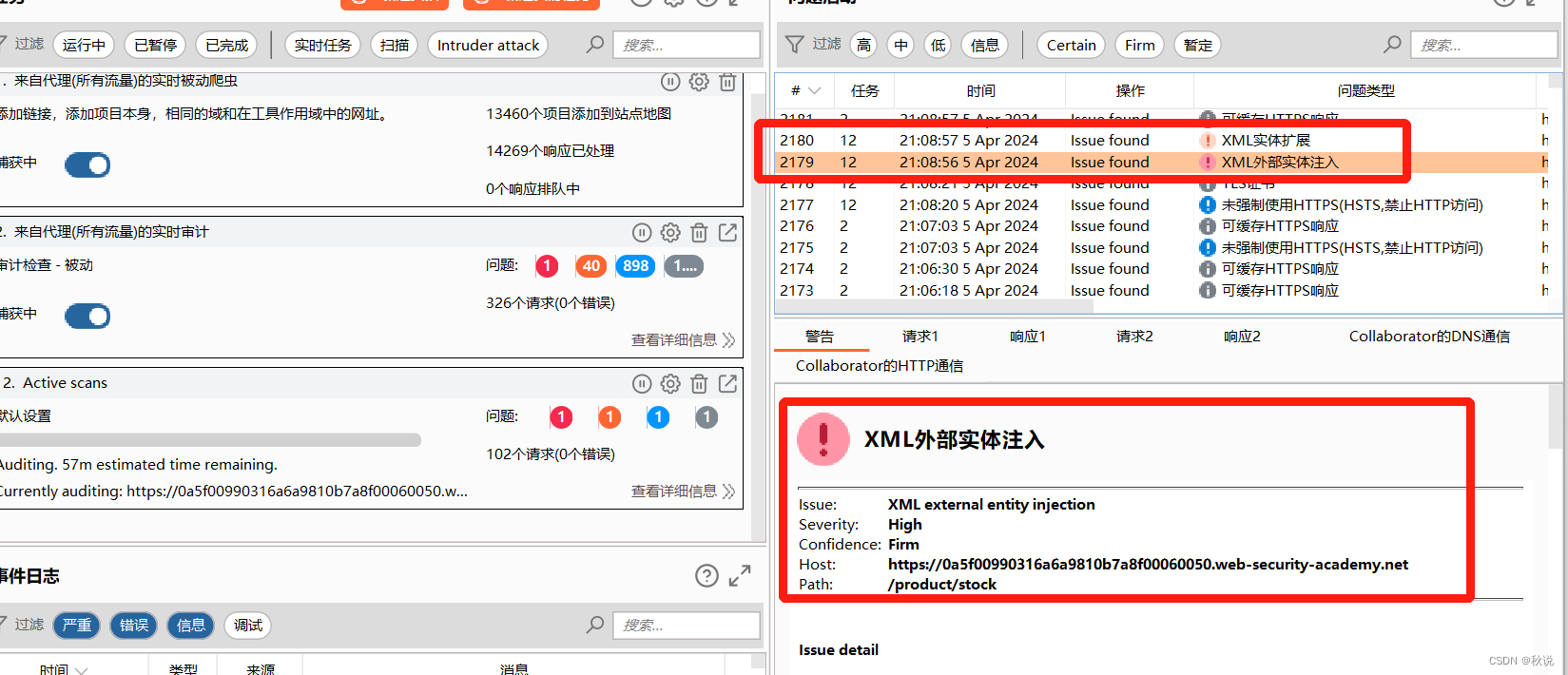Viewport: 1568px width, 675px height.
Task: Toggle the 严重 event log filter
Action: (x=77, y=625)
